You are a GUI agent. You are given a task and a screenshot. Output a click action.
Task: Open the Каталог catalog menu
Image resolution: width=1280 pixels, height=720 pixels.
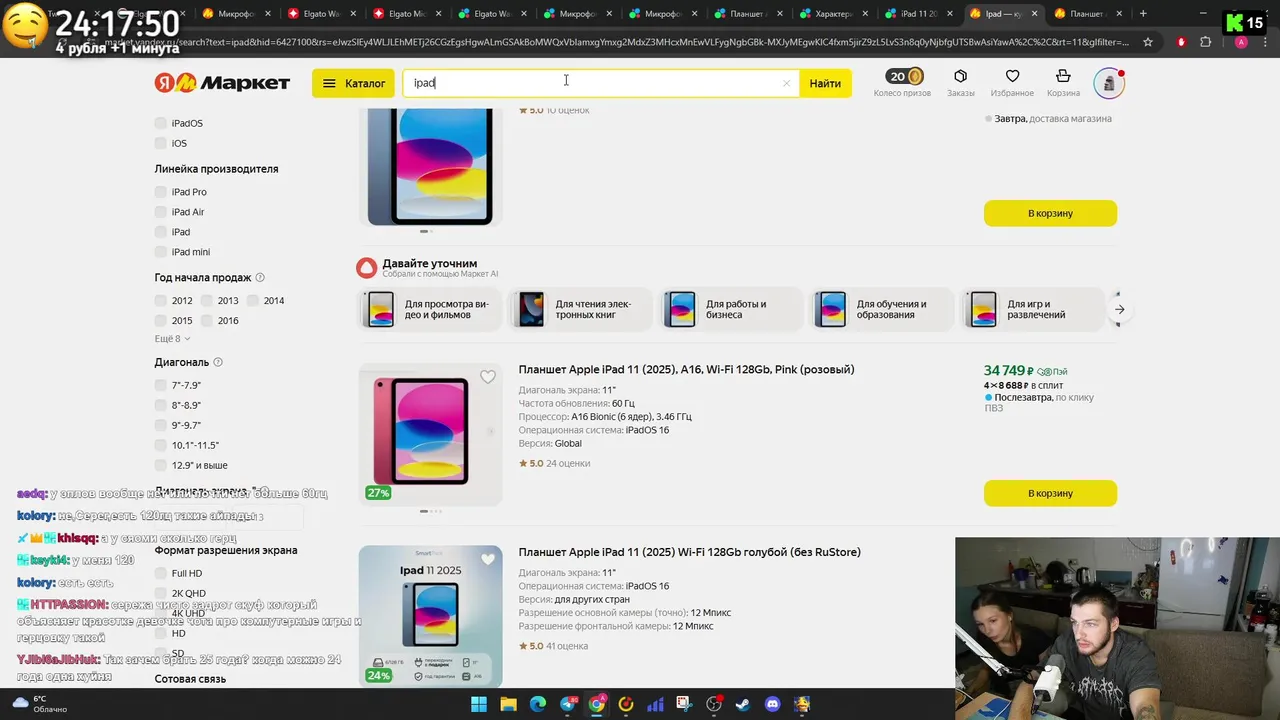[354, 83]
